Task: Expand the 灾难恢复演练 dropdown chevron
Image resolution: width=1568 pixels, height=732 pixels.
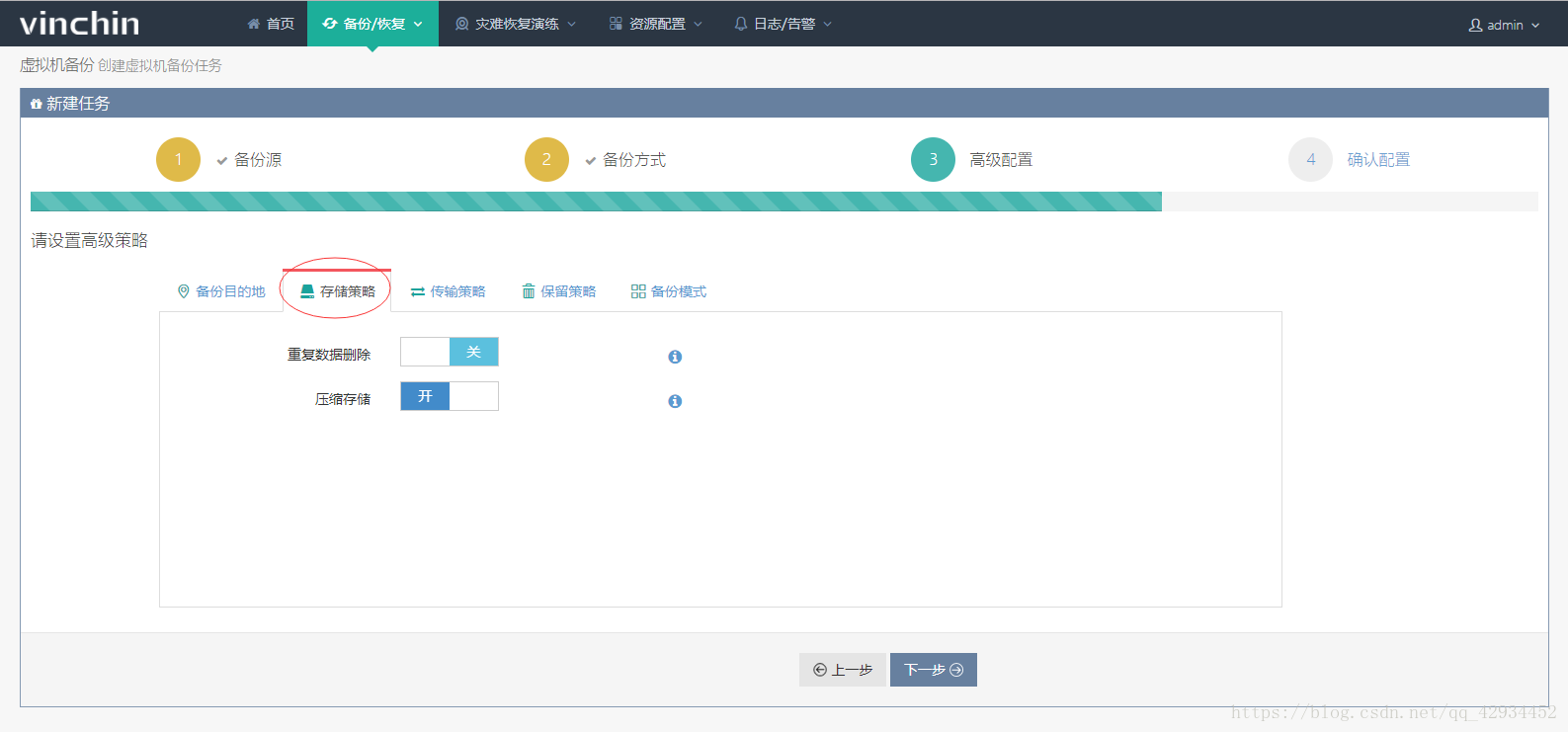Action: (571, 25)
